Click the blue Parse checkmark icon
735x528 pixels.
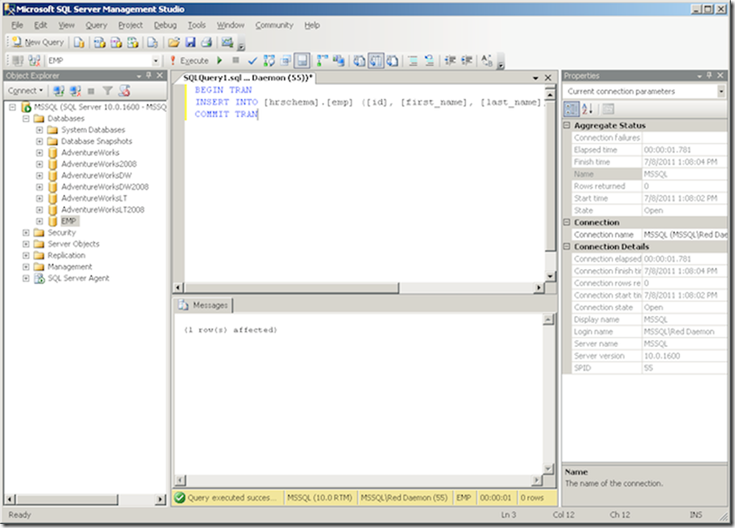pos(252,60)
